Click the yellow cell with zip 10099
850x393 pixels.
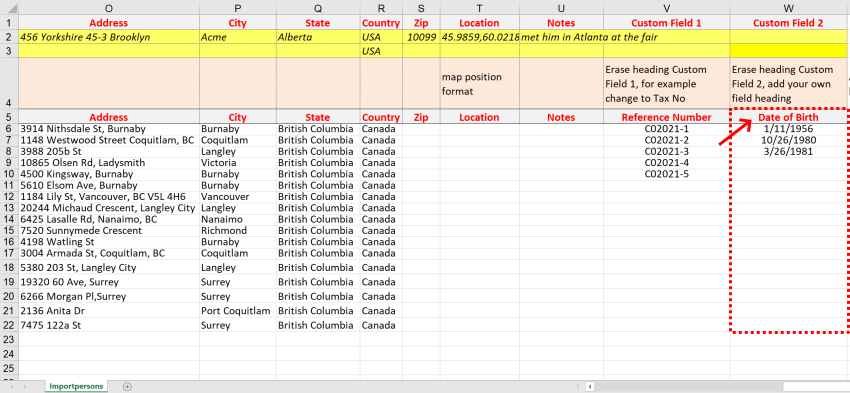point(421,37)
